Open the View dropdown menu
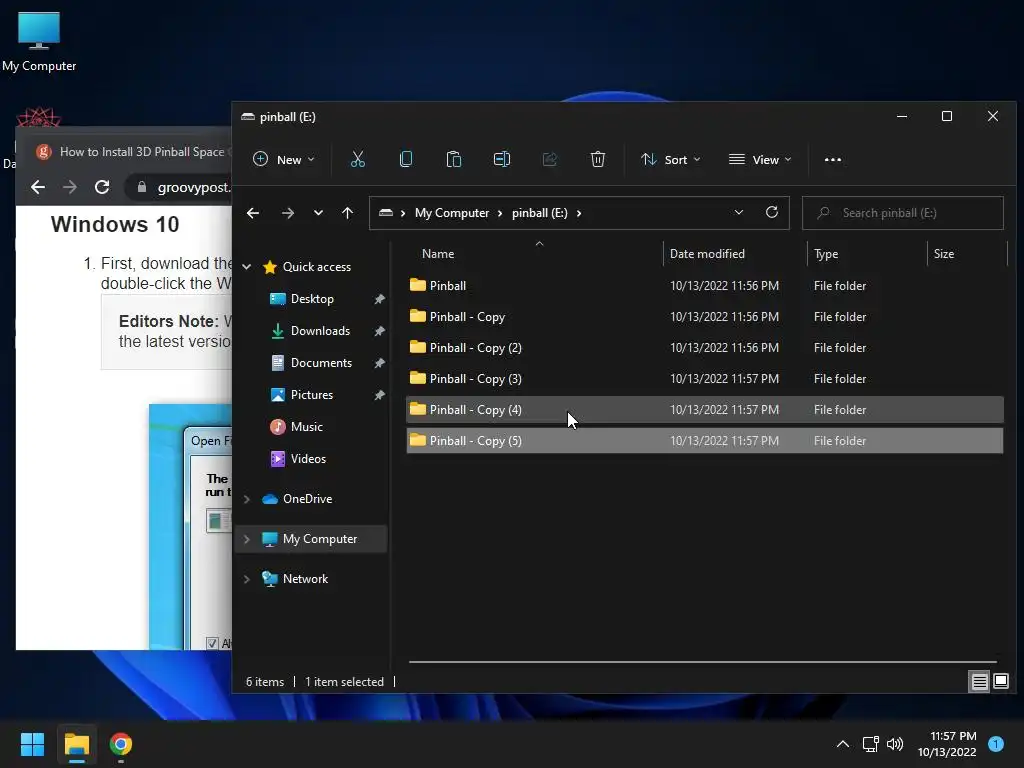Viewport: 1024px width, 768px height. coord(760,159)
